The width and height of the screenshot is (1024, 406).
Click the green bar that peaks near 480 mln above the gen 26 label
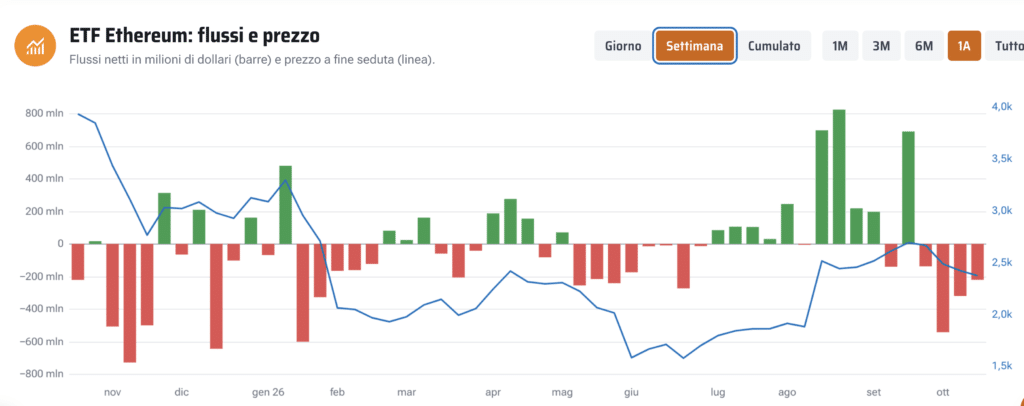[285, 205]
